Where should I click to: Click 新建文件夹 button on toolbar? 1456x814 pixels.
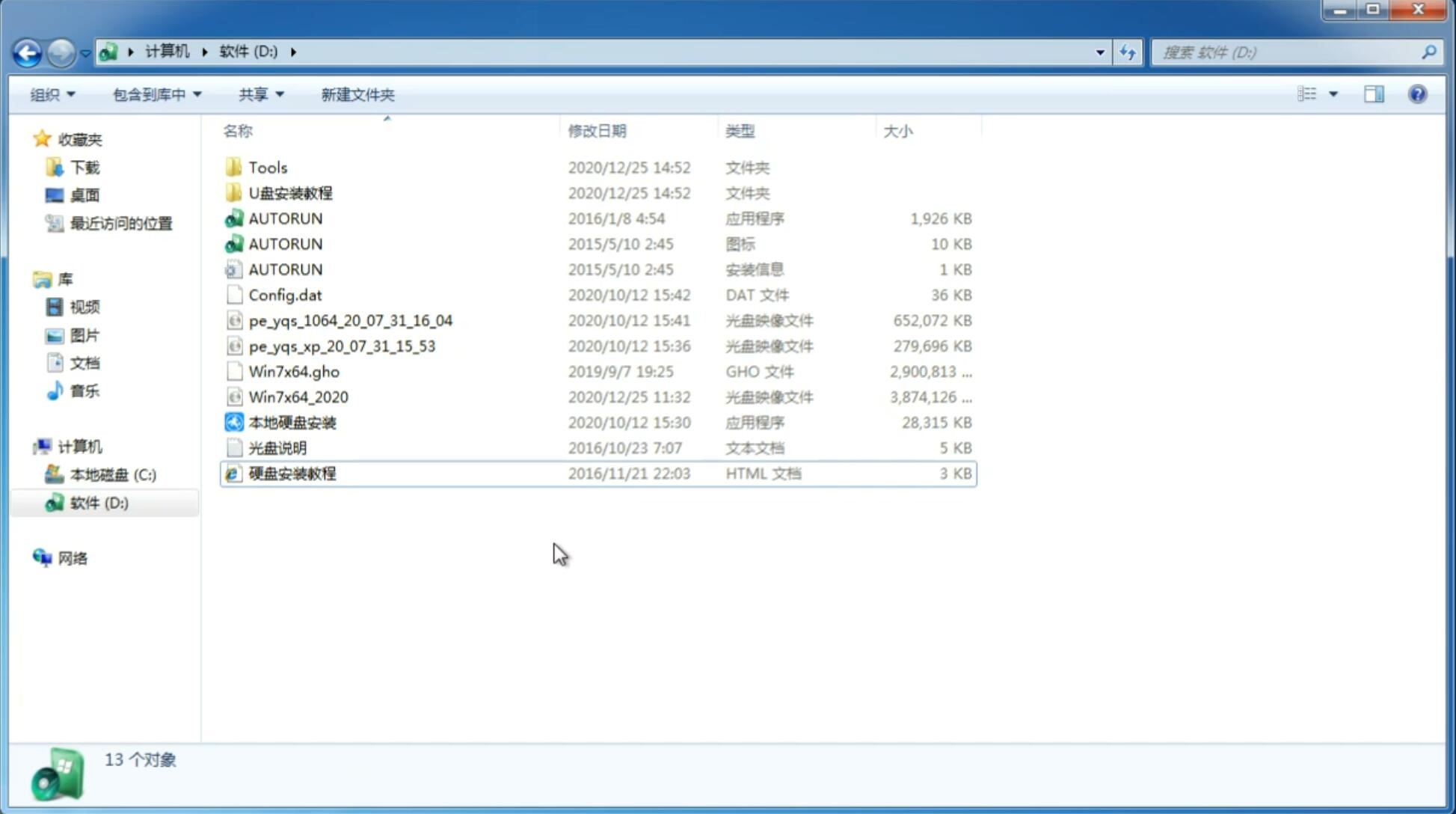357,94
